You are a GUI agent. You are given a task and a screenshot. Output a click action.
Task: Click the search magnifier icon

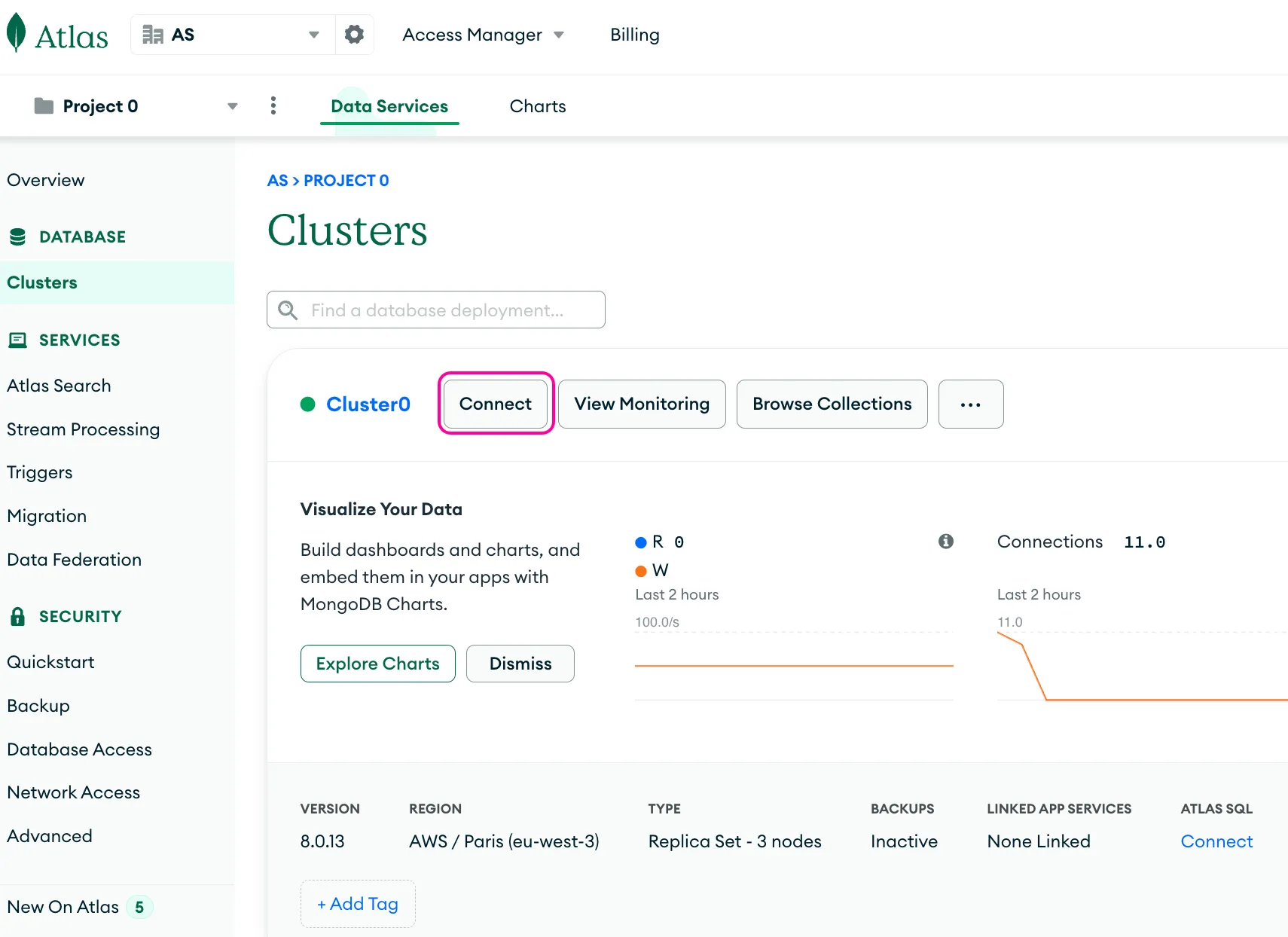(x=288, y=310)
